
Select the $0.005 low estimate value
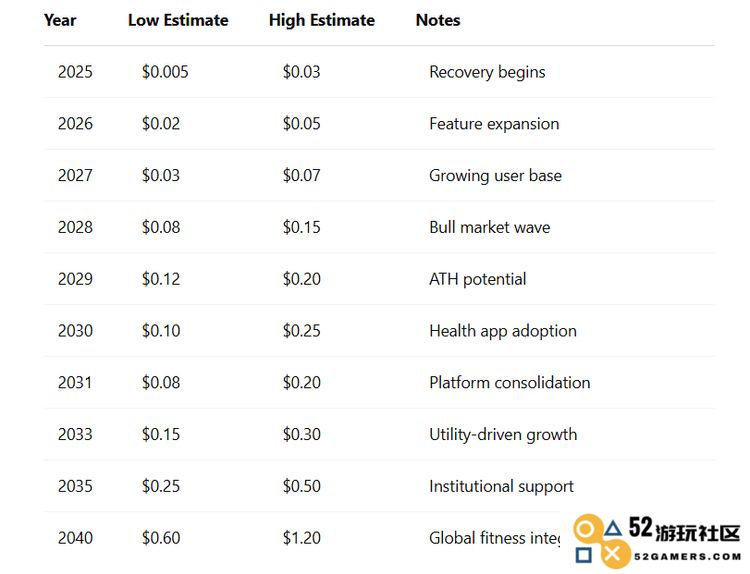pos(165,72)
